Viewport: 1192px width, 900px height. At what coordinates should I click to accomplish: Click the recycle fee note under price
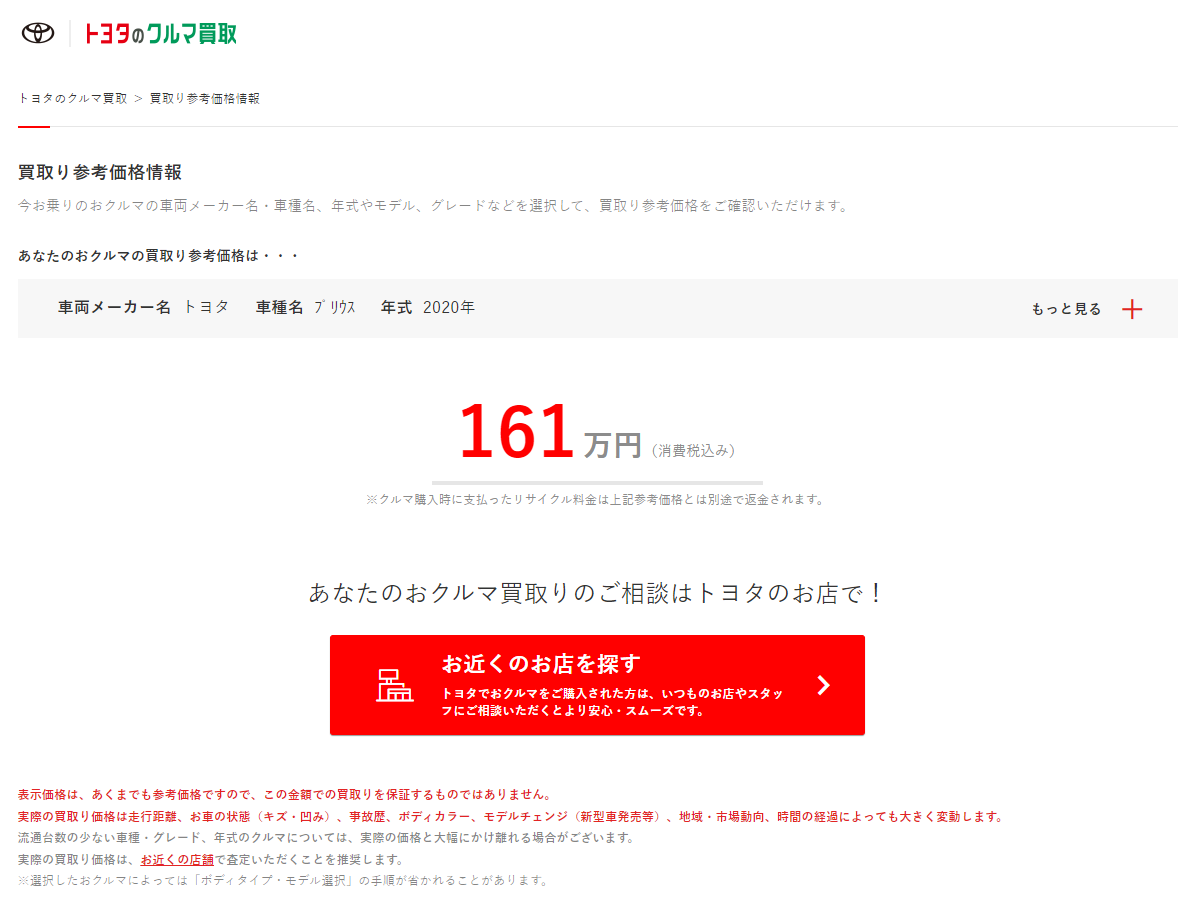pos(594,499)
